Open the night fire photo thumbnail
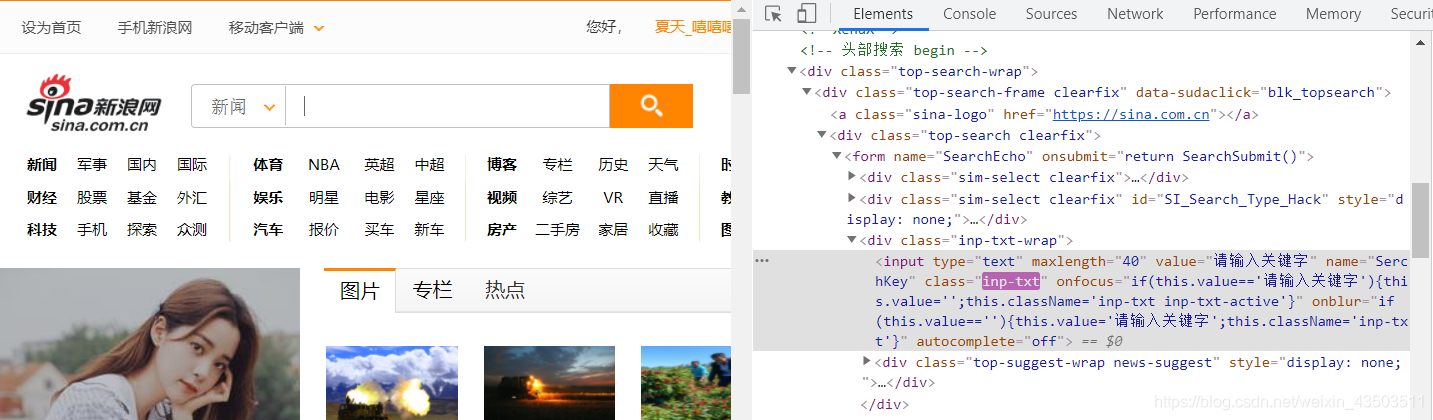Screen dimensions: 1433x420 coord(550,383)
